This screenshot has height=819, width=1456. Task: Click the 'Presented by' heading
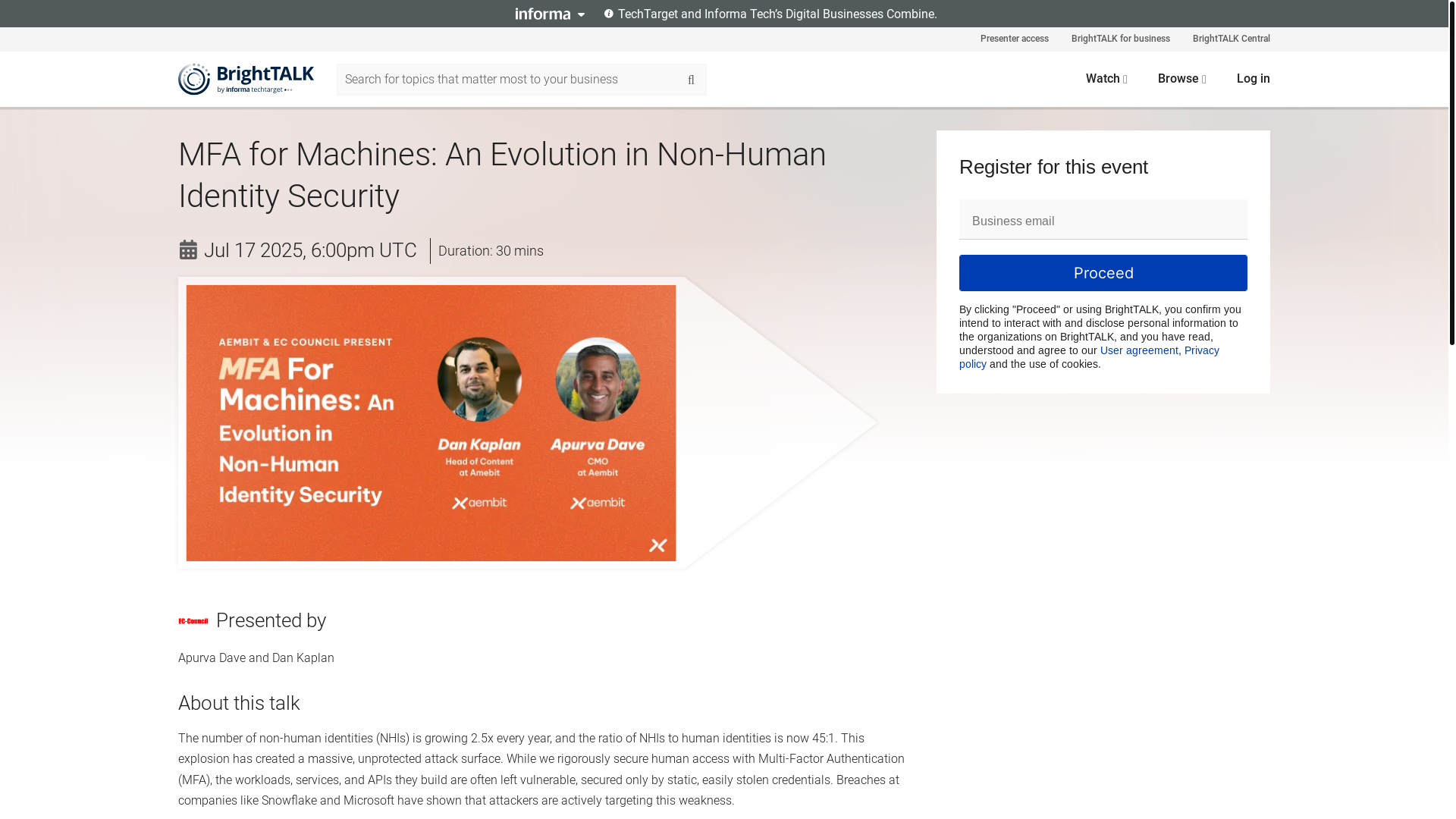click(271, 620)
